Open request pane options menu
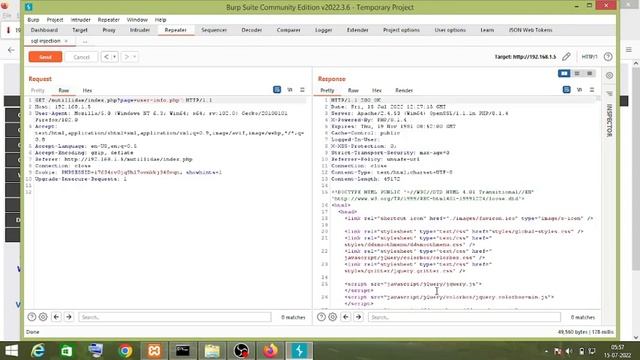This screenshot has height=360, width=640. click(302, 90)
